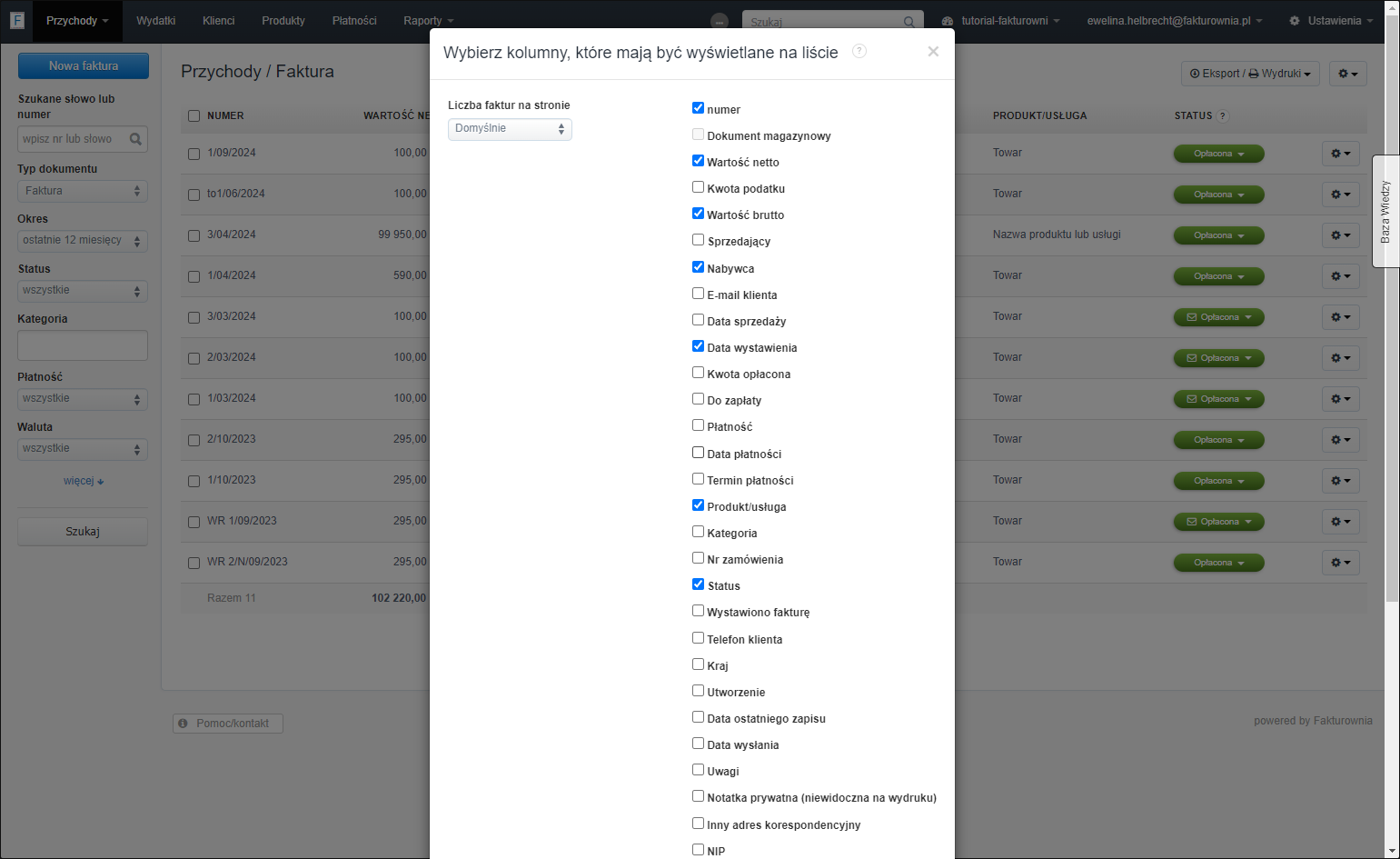1400x859 pixels.
Task: Open Liczba faktur na stronie dropdown
Action: (x=510, y=129)
